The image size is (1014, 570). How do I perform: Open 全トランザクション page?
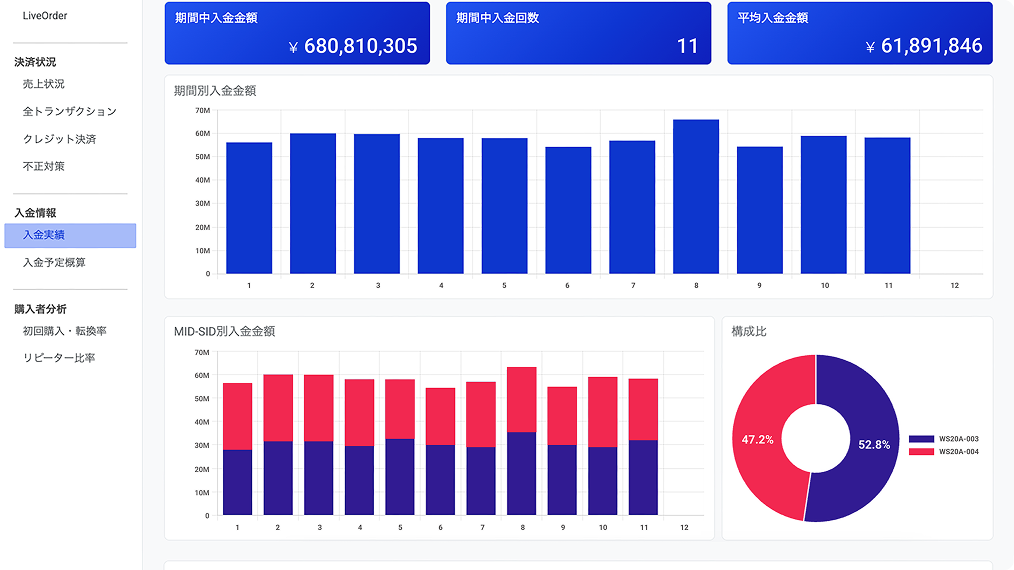(x=69, y=112)
